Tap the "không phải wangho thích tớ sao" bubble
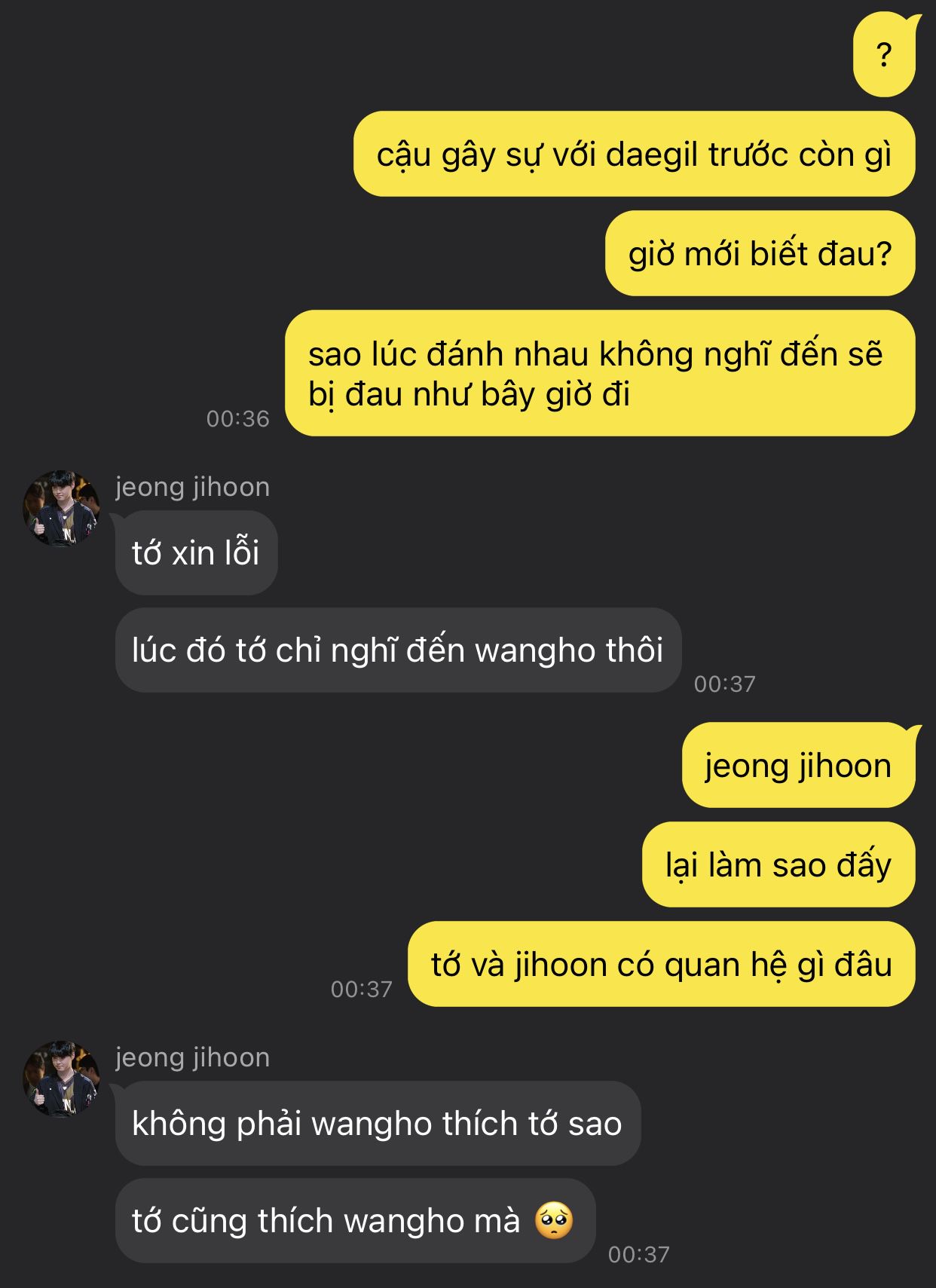Viewport: 936px width, 1288px height. tap(378, 1124)
